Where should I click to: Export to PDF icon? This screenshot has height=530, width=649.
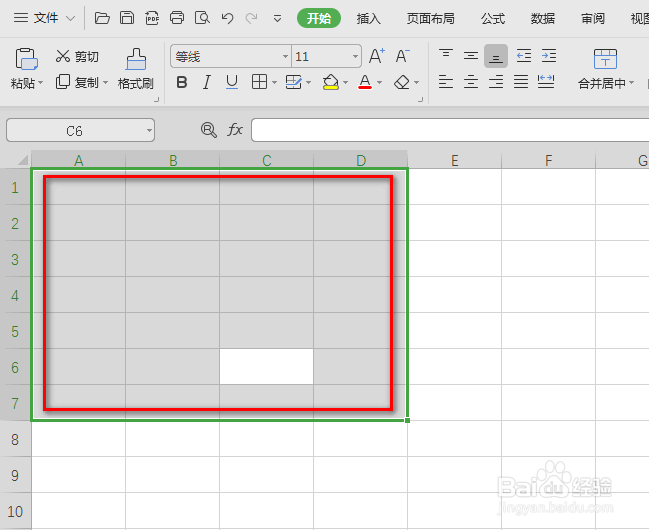pos(152,18)
